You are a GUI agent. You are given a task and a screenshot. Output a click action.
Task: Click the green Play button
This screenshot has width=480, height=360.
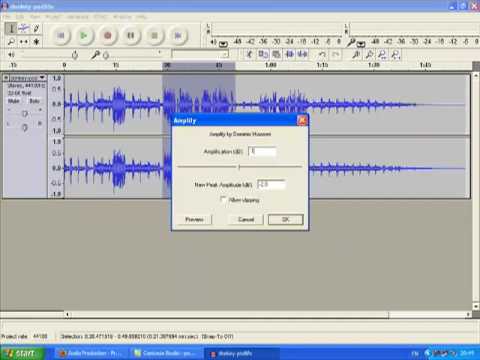coord(84,35)
